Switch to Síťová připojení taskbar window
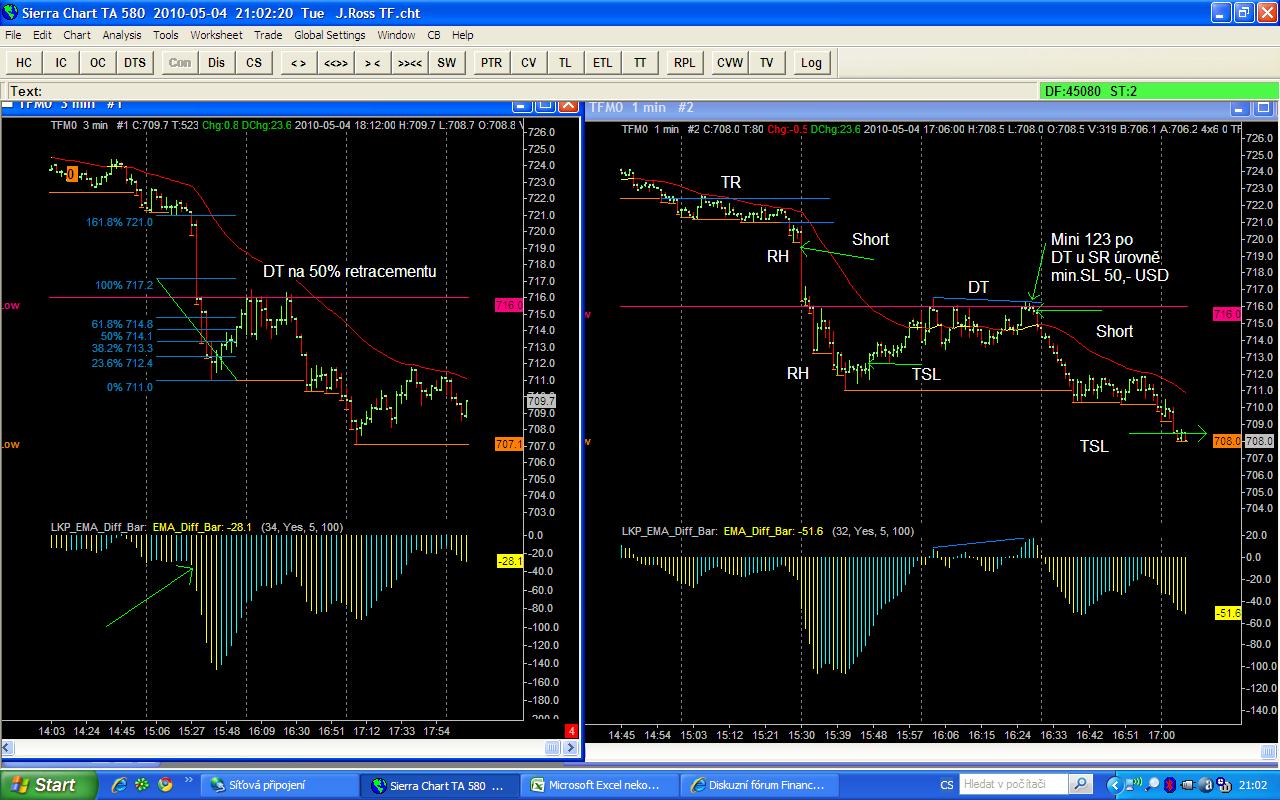This screenshot has height=800, width=1280. point(280,785)
